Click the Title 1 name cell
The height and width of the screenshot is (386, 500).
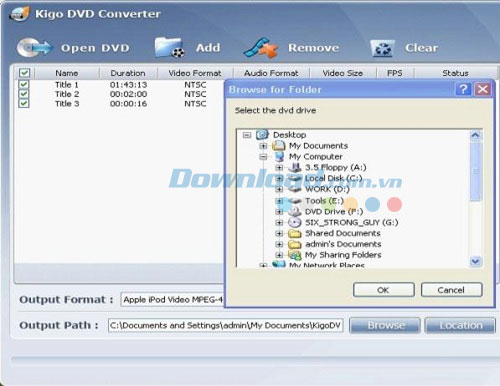(x=67, y=85)
